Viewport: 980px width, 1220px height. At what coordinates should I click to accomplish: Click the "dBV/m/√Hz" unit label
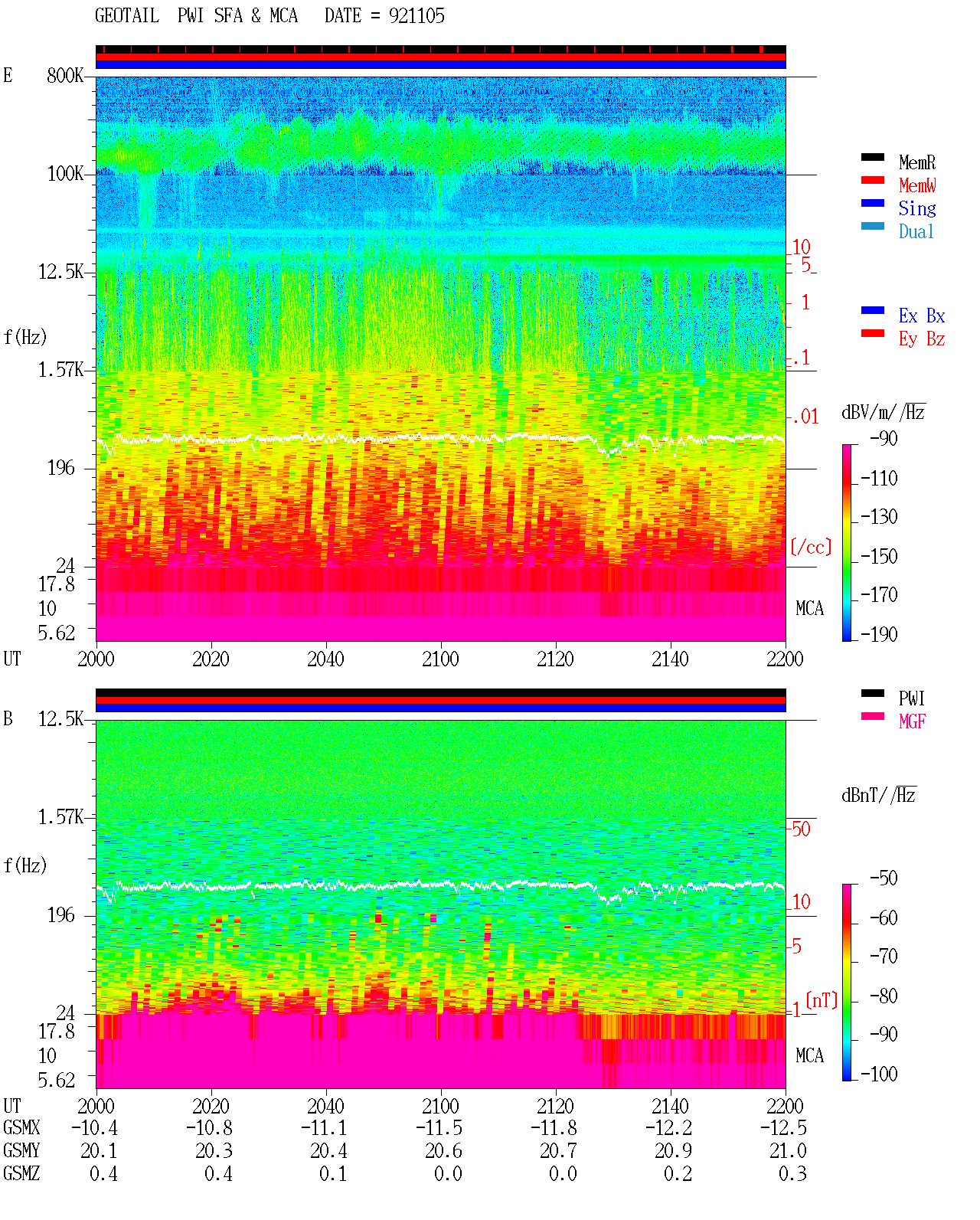[884, 412]
